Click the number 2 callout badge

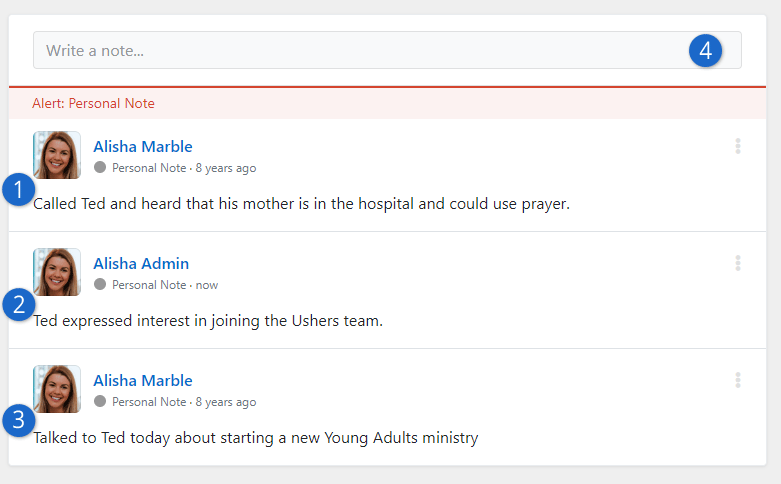18,305
